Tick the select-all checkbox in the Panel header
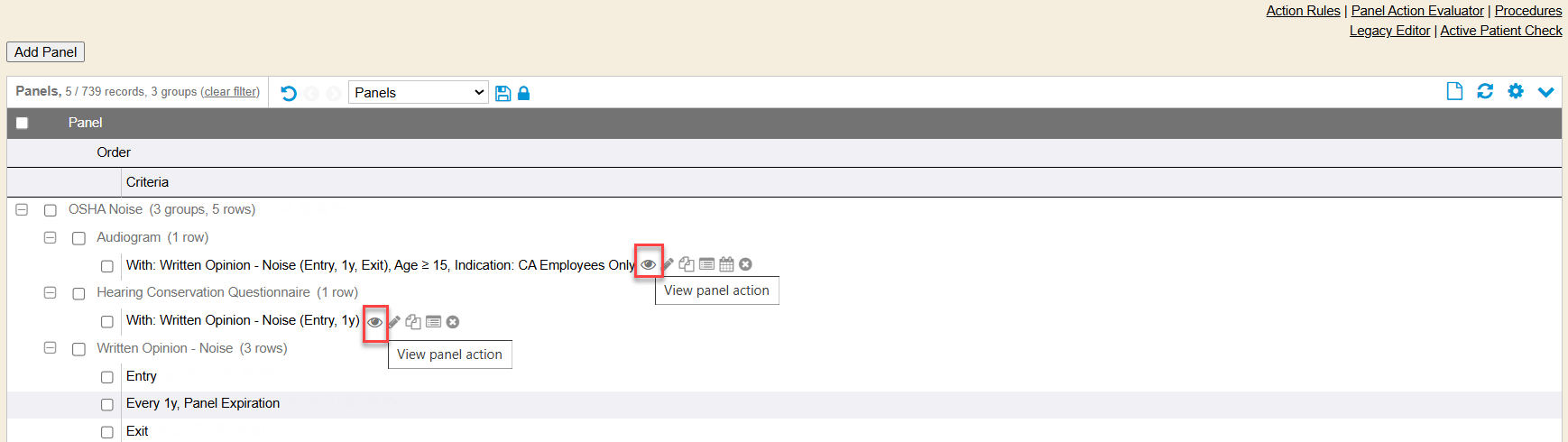Viewport: 1568px width, 442px height. pyautogui.click(x=22, y=123)
